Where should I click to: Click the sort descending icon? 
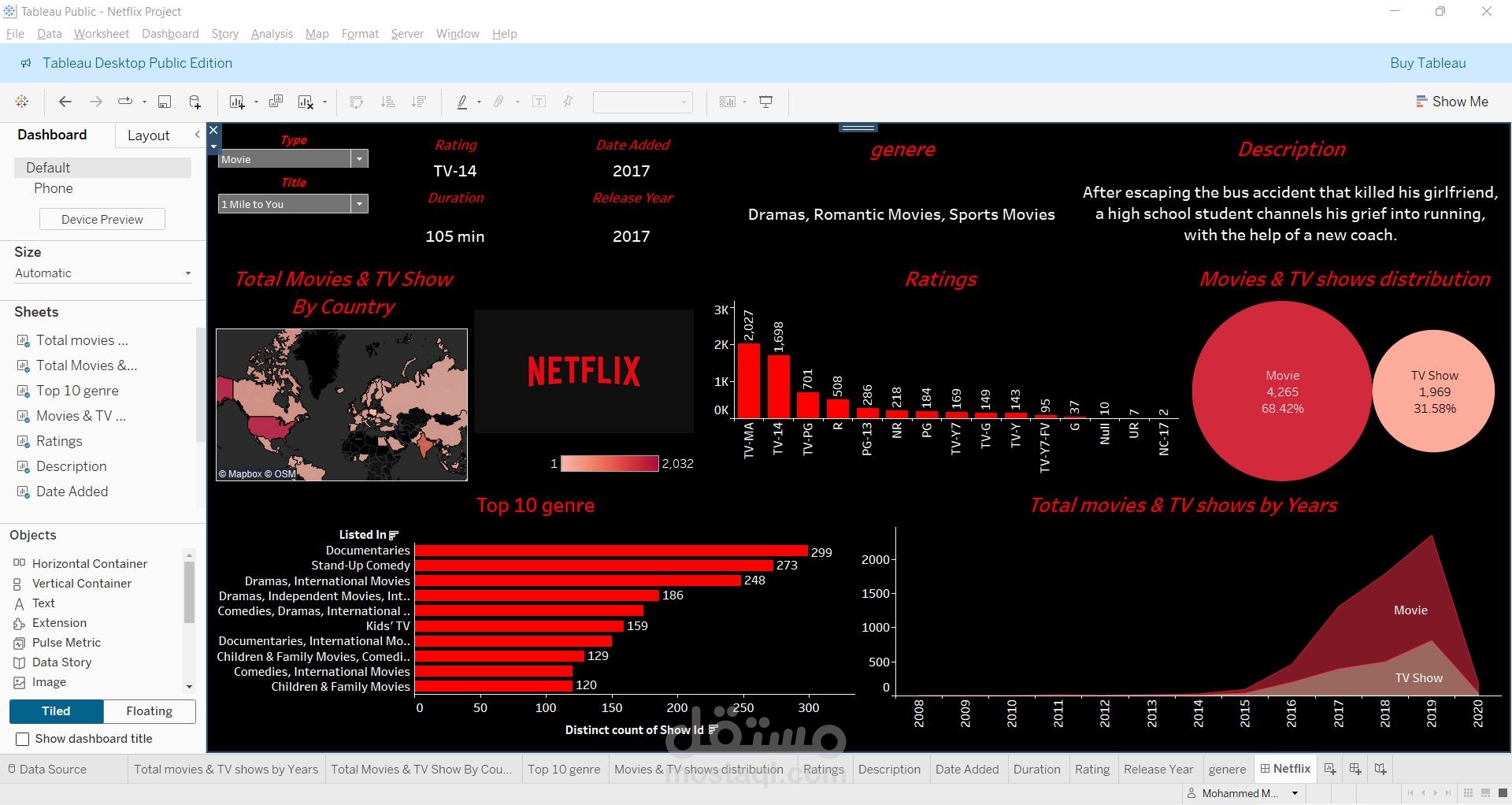(x=419, y=102)
